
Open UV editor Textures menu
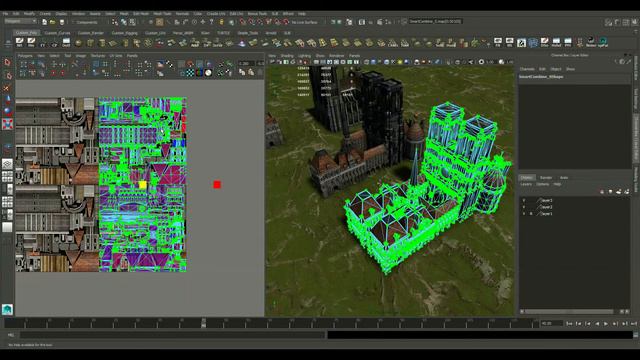click(98, 56)
